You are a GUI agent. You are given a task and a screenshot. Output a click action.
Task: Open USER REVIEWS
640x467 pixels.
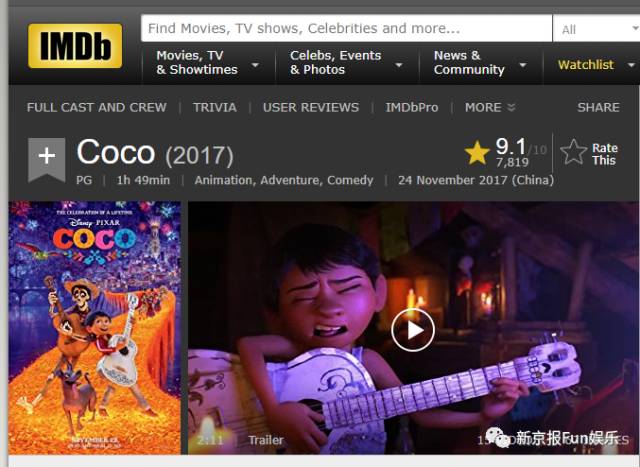pos(311,107)
